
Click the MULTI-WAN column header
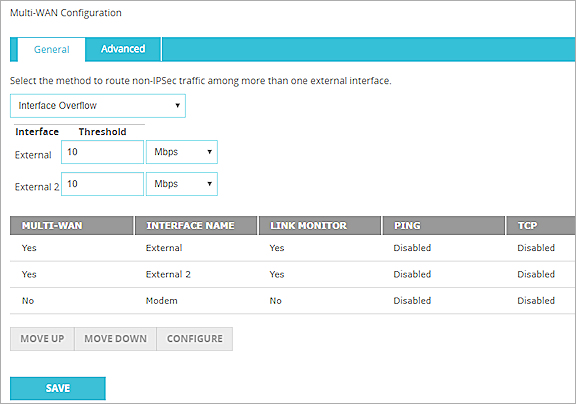point(72,226)
